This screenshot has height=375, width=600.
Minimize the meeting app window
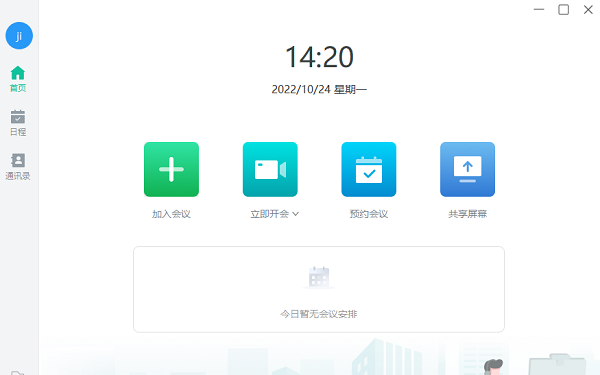point(539,10)
